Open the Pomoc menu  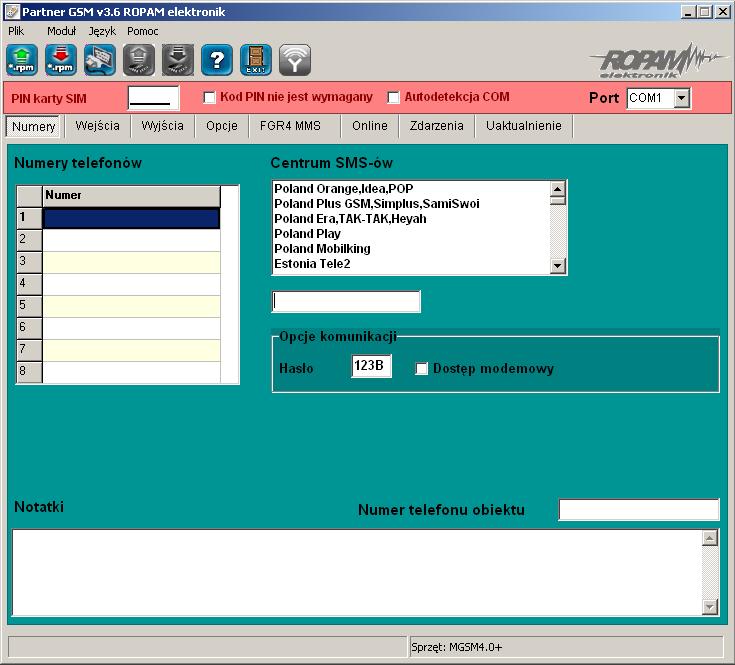click(x=142, y=31)
